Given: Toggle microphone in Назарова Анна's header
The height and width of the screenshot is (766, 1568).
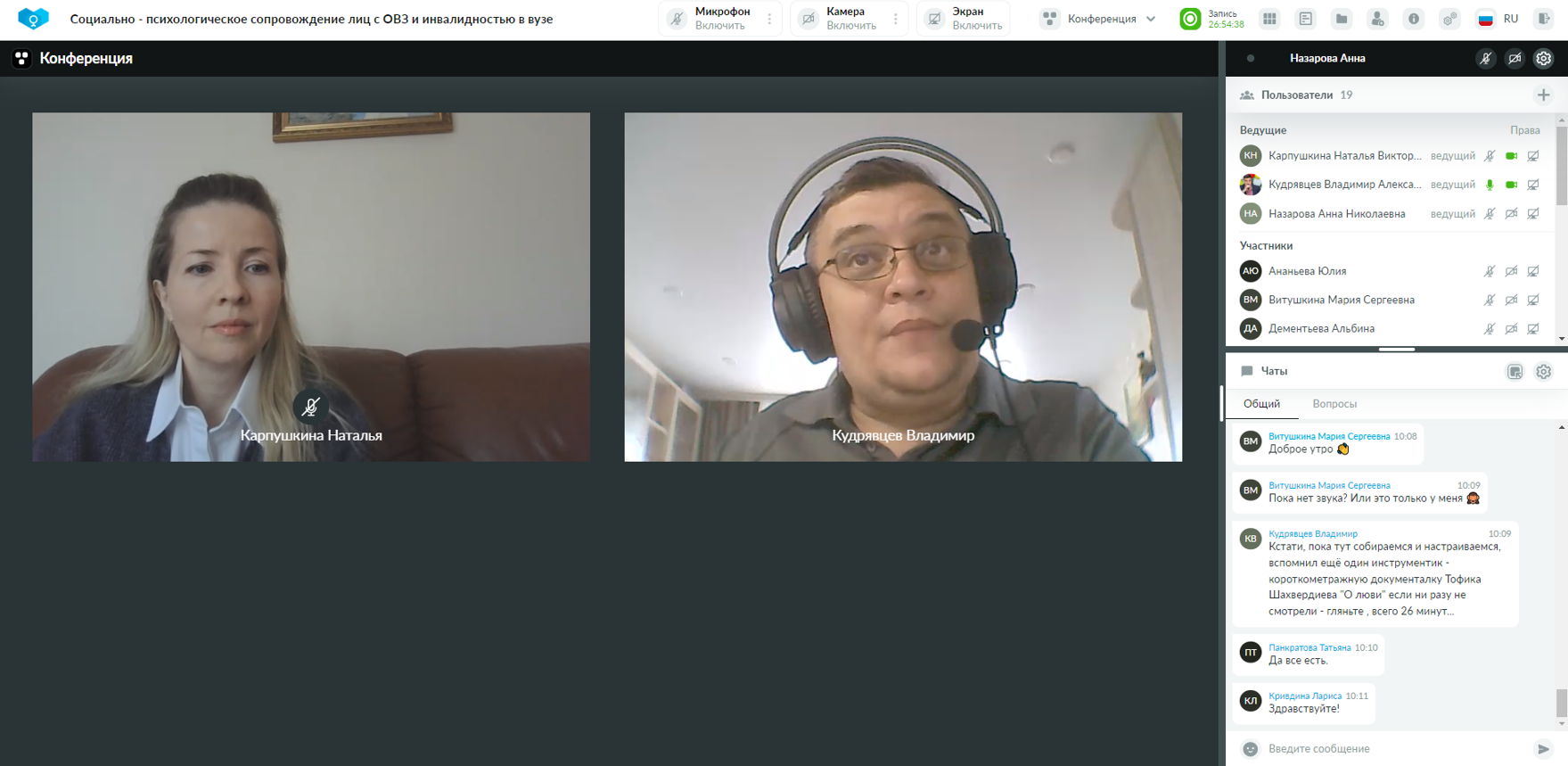Looking at the screenshot, I should pos(1485,59).
